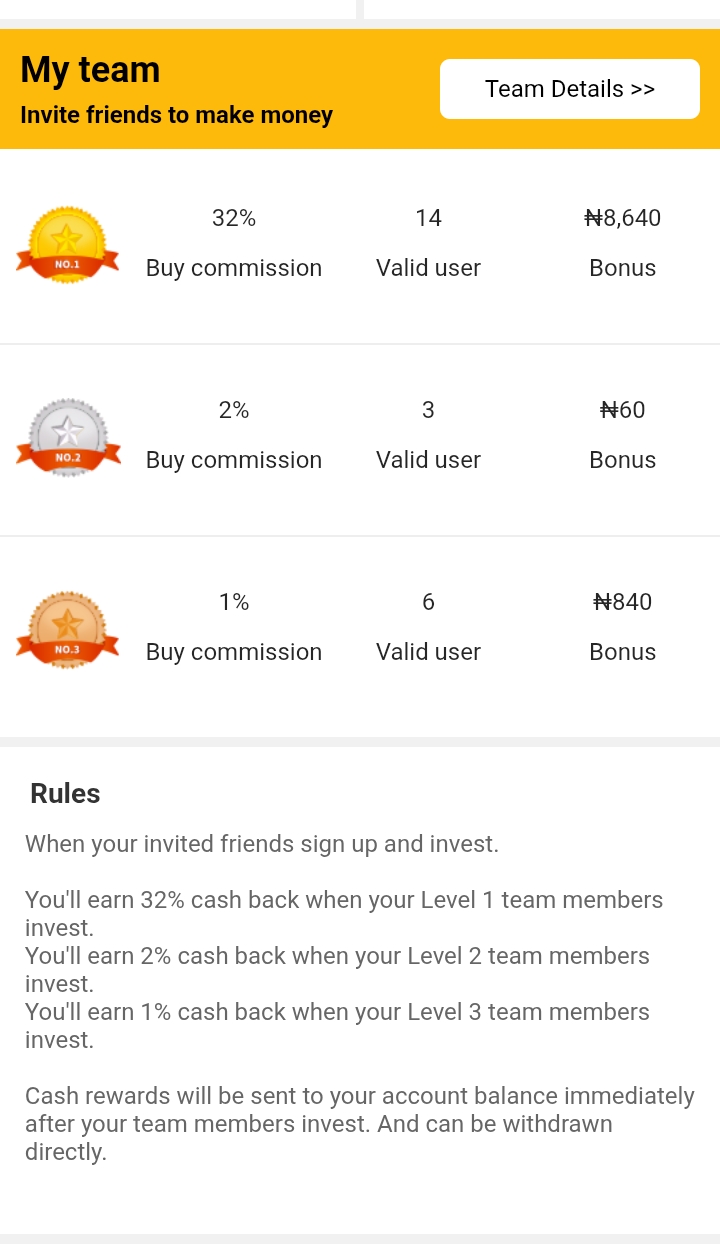This screenshot has width=720, height=1244.
Task: Tap the 6 Valid user count
Action: tap(428, 602)
